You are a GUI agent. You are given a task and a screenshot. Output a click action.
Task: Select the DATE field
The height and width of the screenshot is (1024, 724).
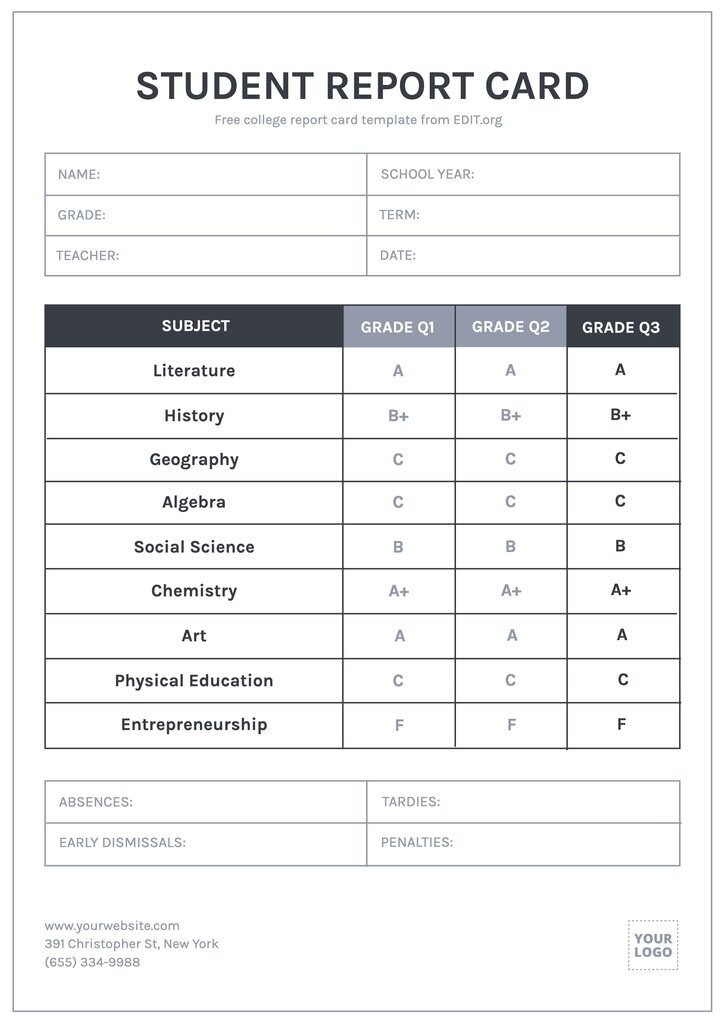pyautogui.click(x=523, y=256)
